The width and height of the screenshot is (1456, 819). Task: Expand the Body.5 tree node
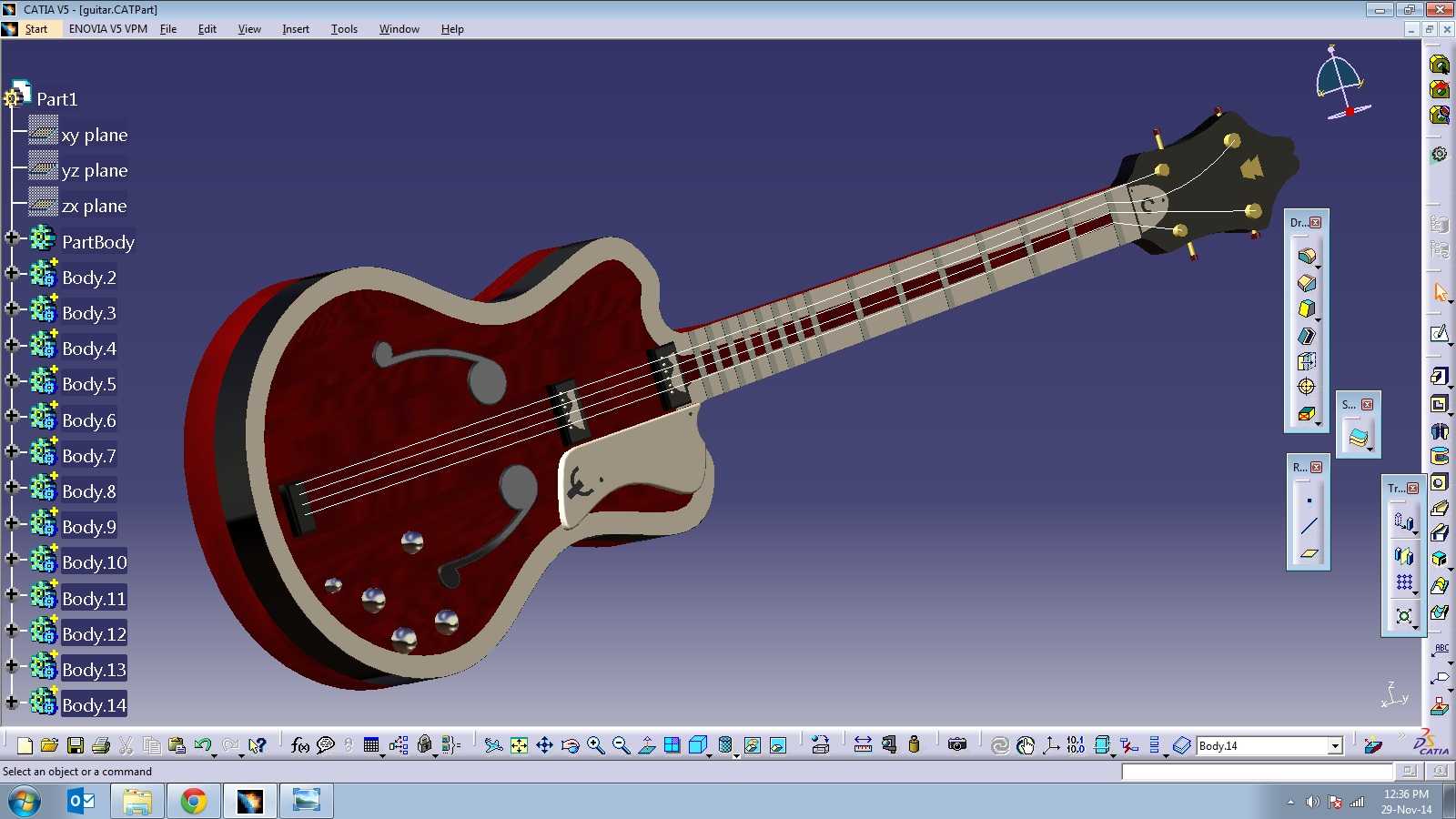tap(12, 379)
